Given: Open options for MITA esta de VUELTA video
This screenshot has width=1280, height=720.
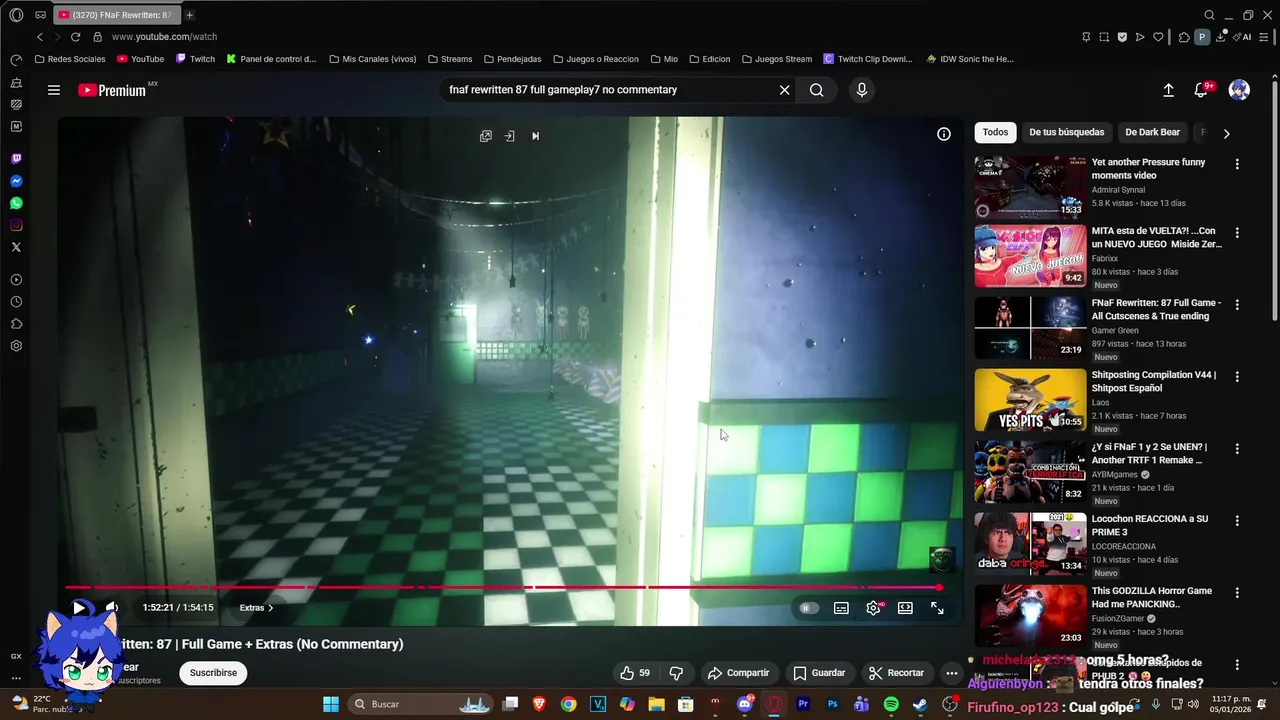Looking at the screenshot, I should click(x=1237, y=233).
